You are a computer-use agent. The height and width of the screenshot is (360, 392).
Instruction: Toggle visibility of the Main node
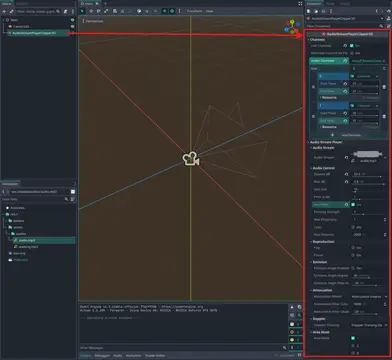coord(72,20)
